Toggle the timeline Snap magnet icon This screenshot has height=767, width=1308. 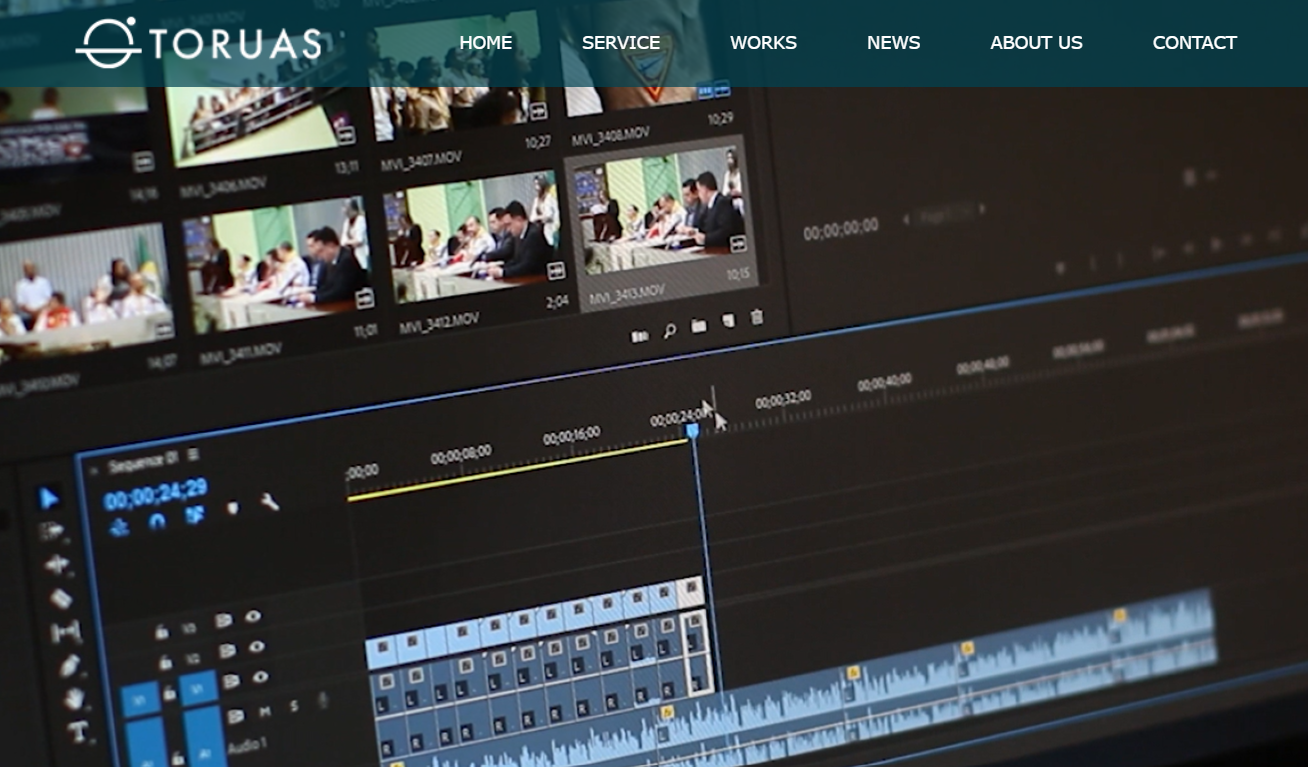pos(157,521)
